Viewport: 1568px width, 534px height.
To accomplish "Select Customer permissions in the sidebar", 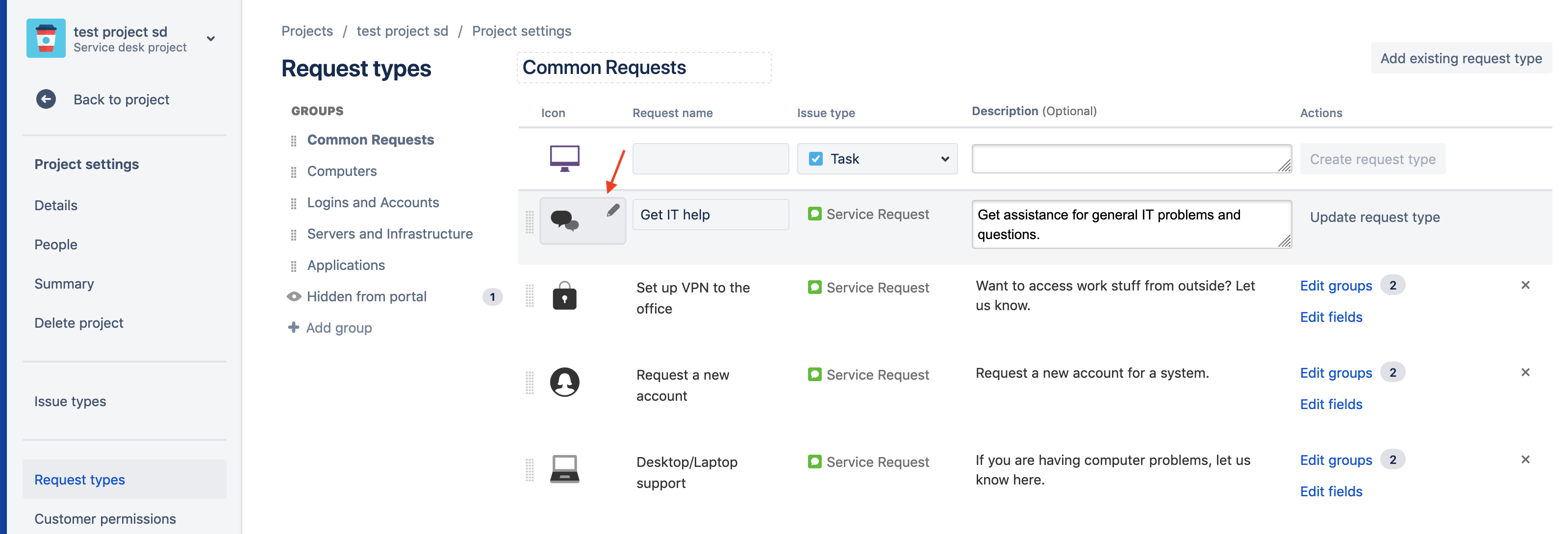I will [105, 518].
